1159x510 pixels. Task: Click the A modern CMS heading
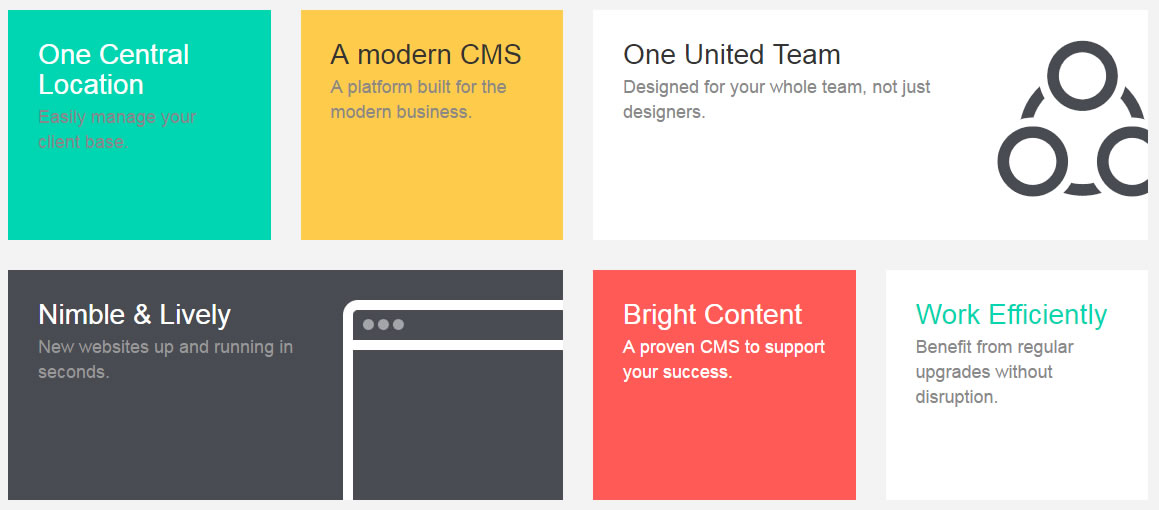[426, 55]
